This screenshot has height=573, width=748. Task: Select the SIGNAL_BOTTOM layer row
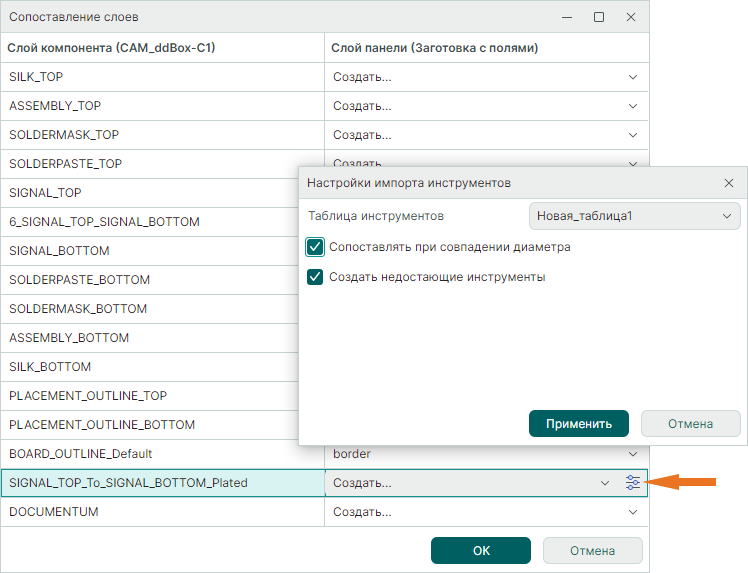click(162, 251)
